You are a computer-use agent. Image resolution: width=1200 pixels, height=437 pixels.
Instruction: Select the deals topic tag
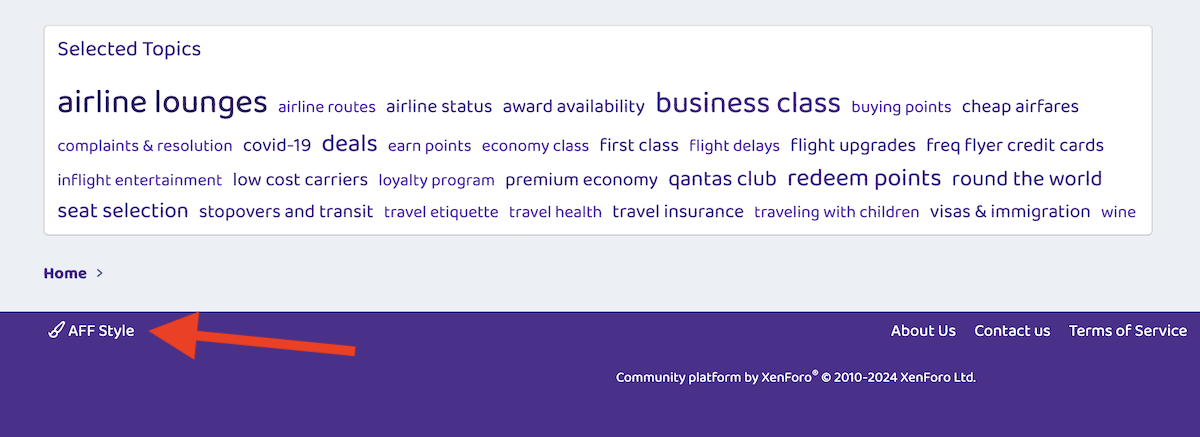pos(349,144)
